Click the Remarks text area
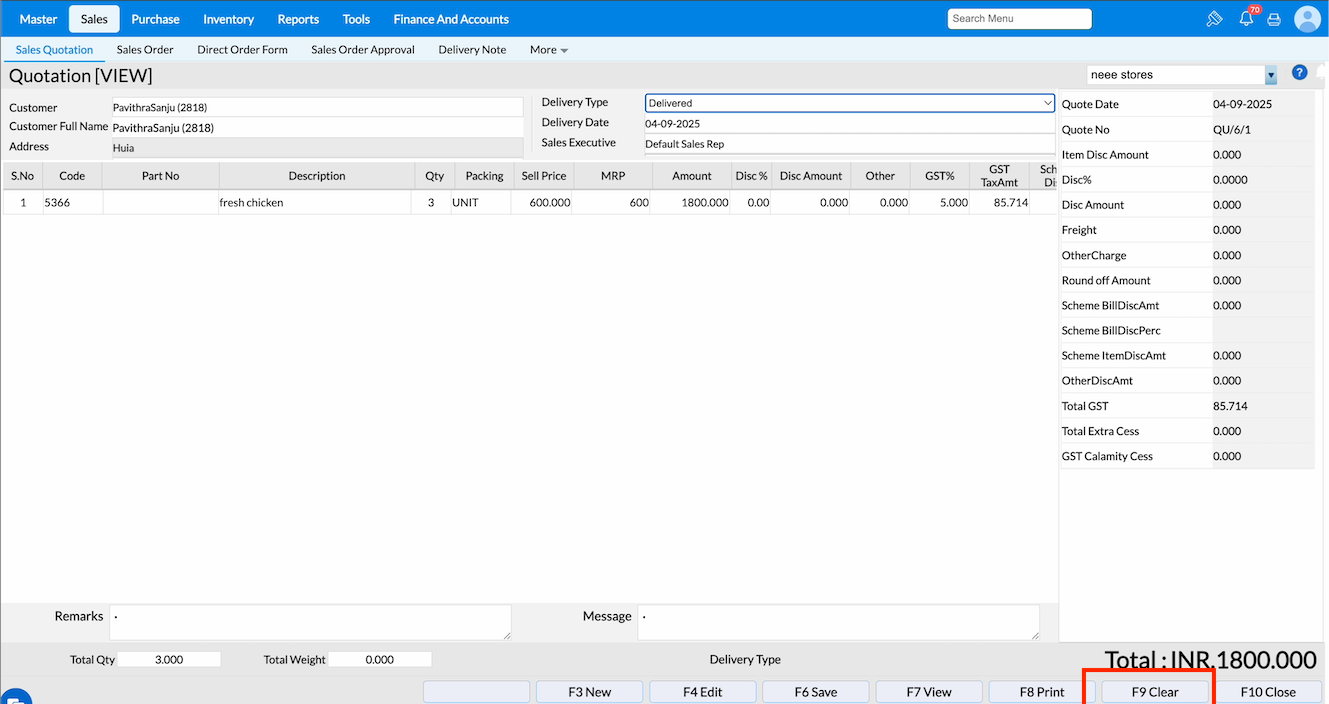1329x704 pixels. click(x=310, y=622)
